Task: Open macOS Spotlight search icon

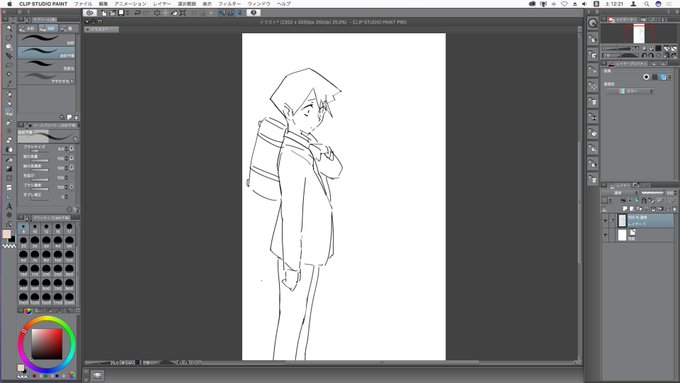Action: [x=646, y=3]
